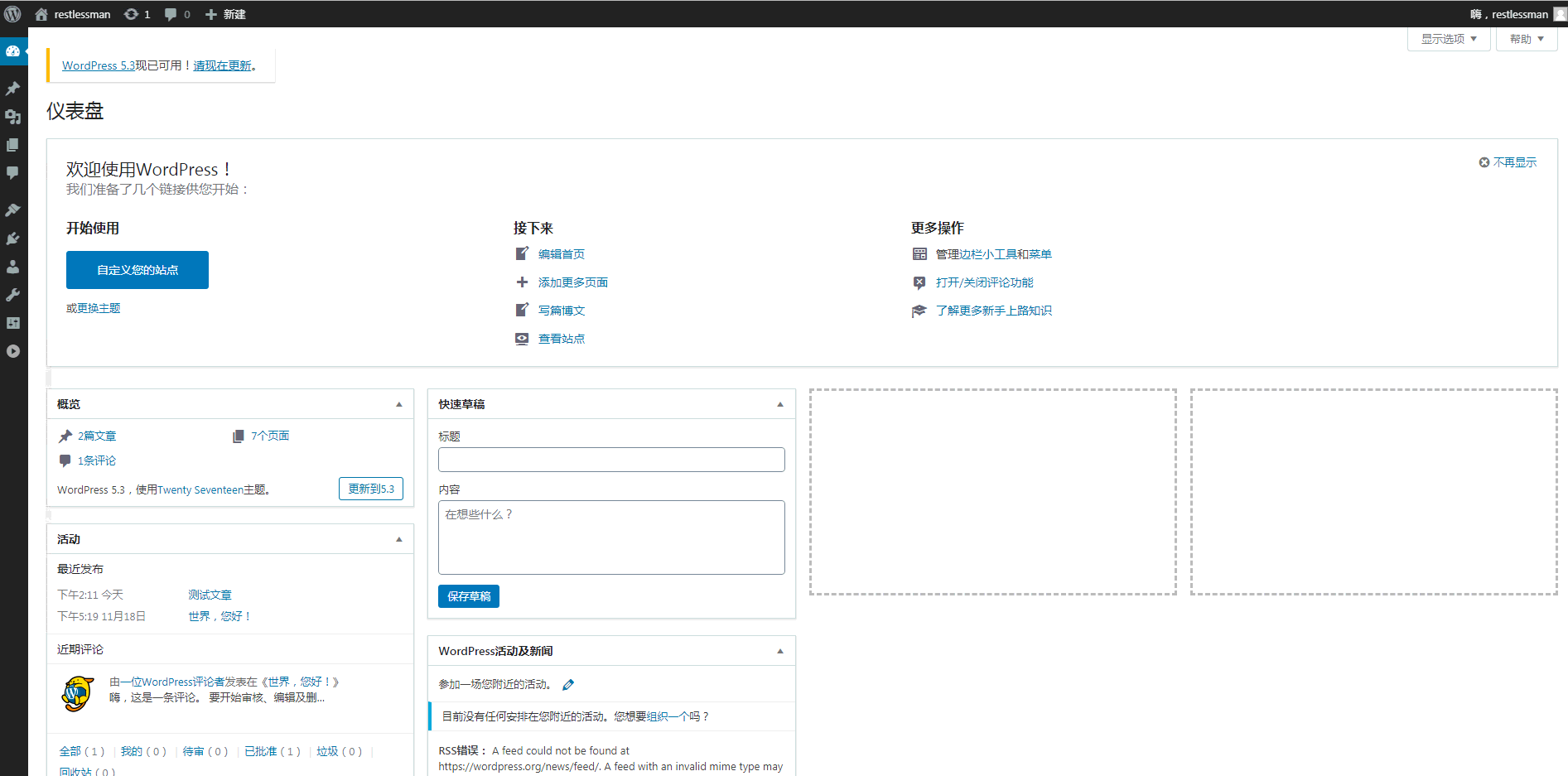The image size is (1568, 776).
Task: Open the Media library sidebar icon
Action: [x=13, y=117]
